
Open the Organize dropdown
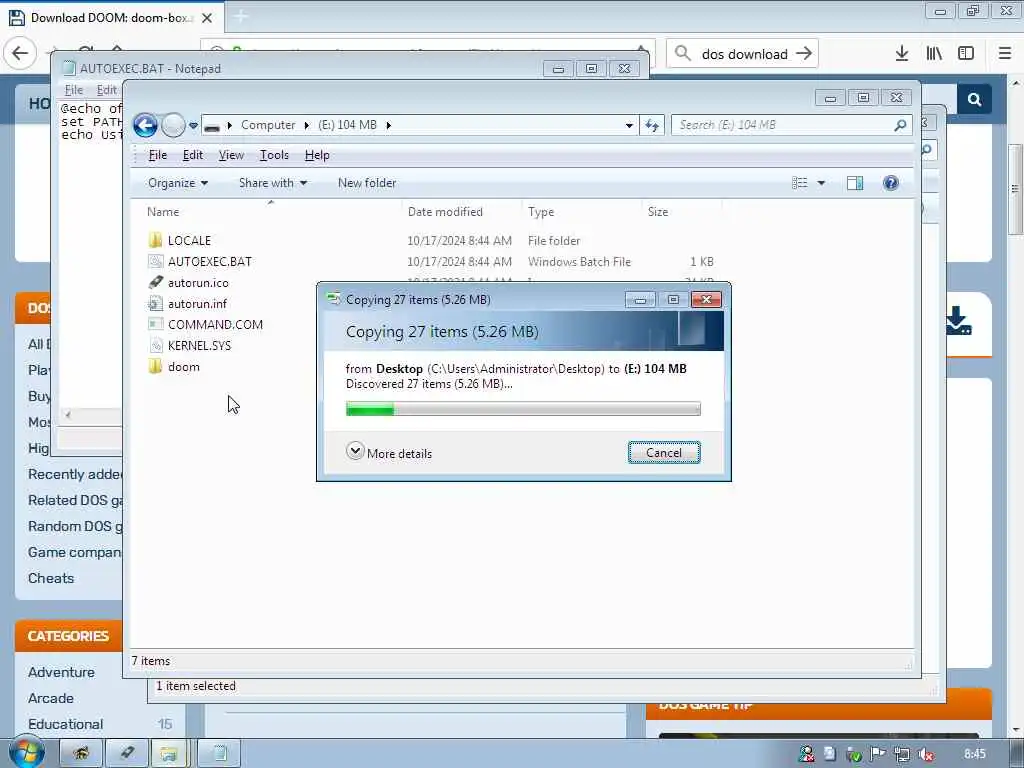pos(178,184)
